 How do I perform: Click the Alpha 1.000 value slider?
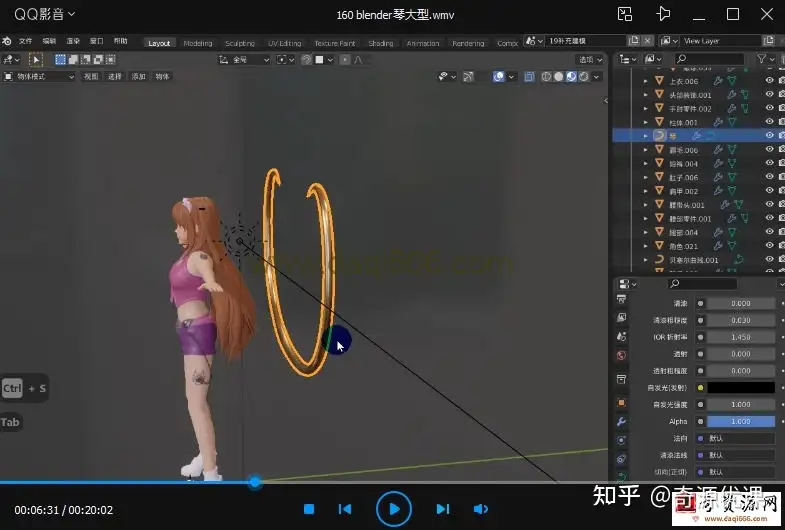click(x=741, y=421)
